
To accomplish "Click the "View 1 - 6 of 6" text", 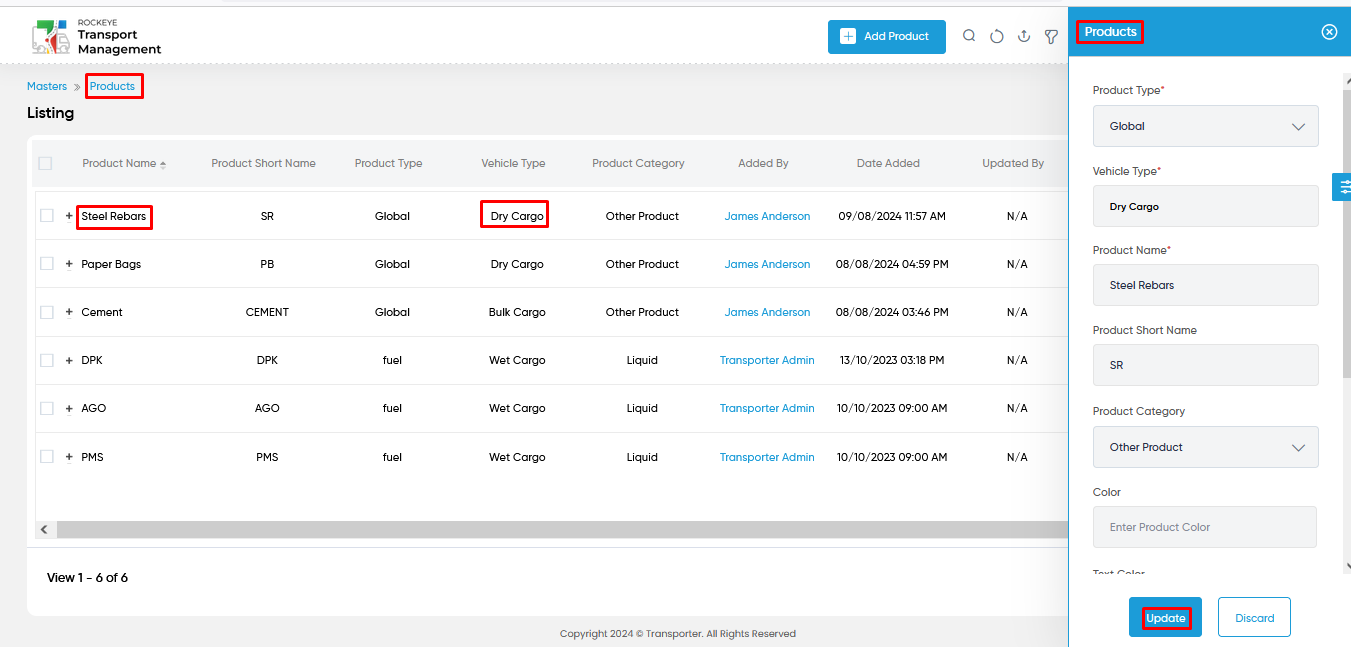I will point(87,578).
